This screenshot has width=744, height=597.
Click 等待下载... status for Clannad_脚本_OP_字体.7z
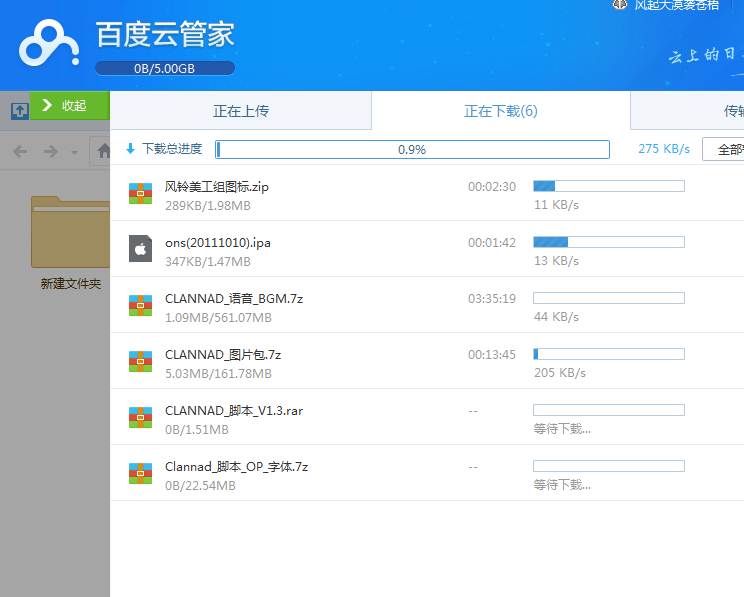click(562, 485)
